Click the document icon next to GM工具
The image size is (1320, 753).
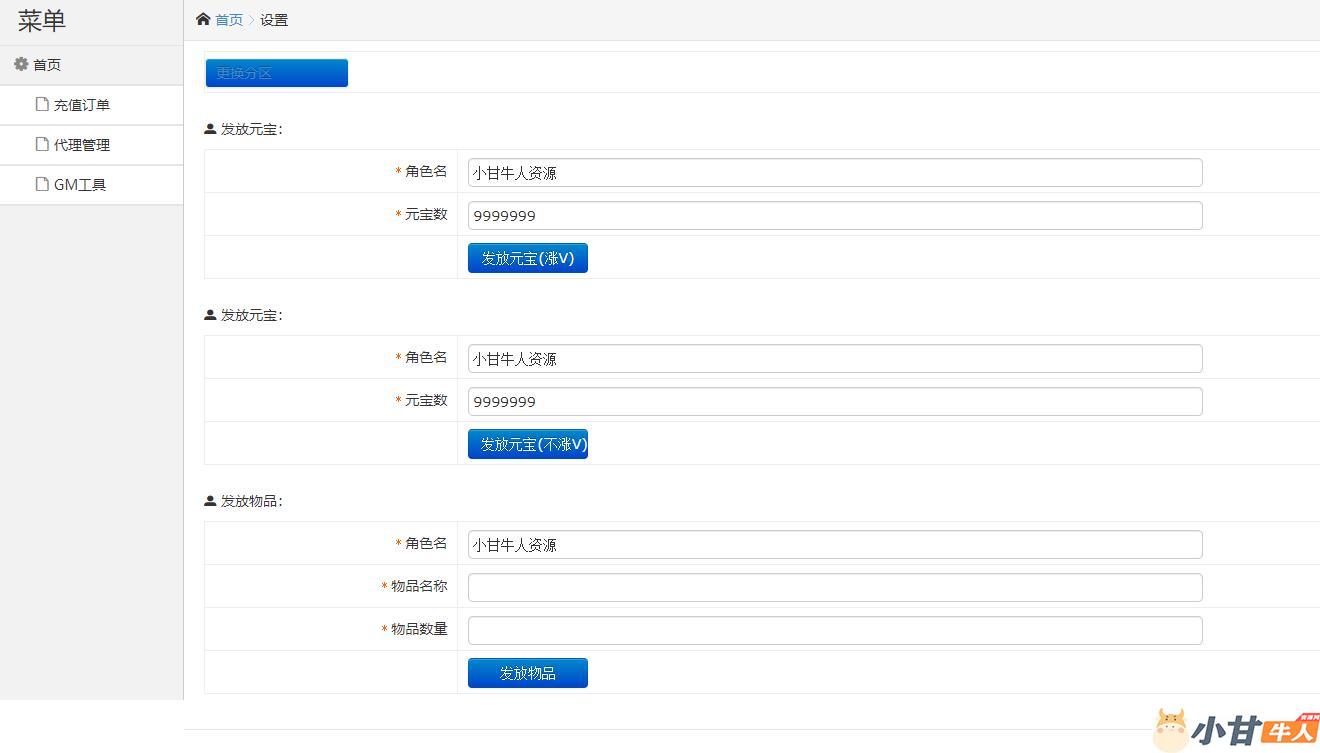pos(42,184)
